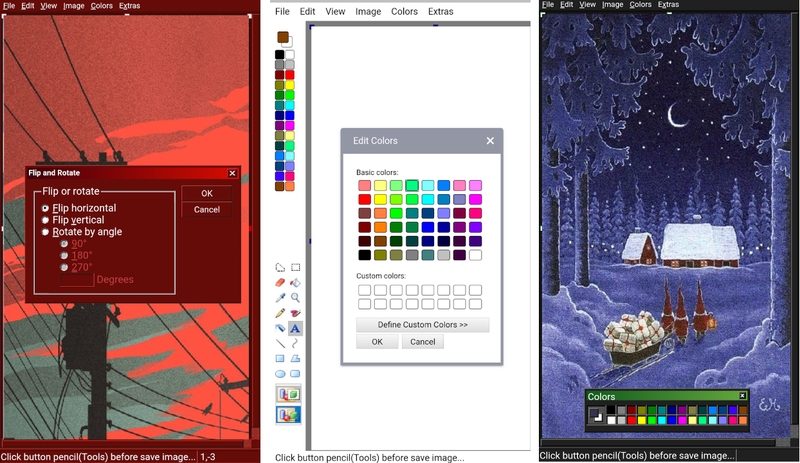Select the Flip horizontal radio button
The height and width of the screenshot is (463, 800).
[45, 208]
